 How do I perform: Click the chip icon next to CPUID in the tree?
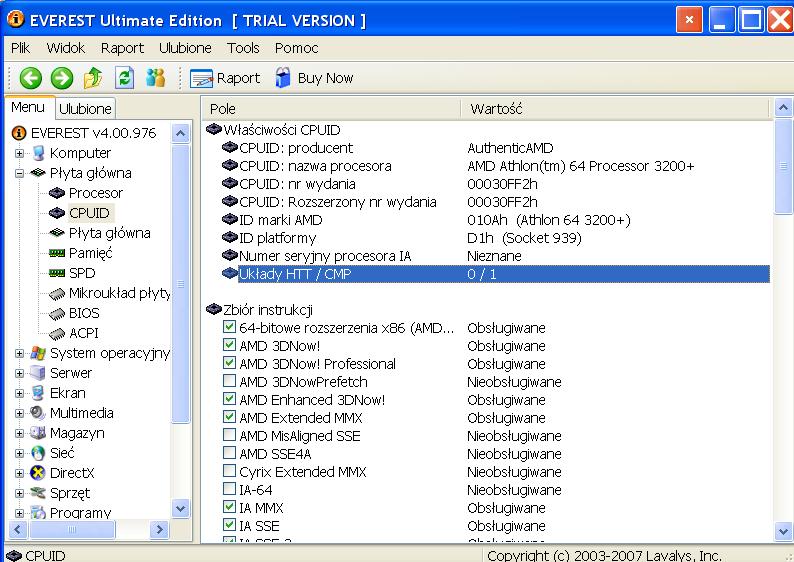pyautogui.click(x=57, y=213)
